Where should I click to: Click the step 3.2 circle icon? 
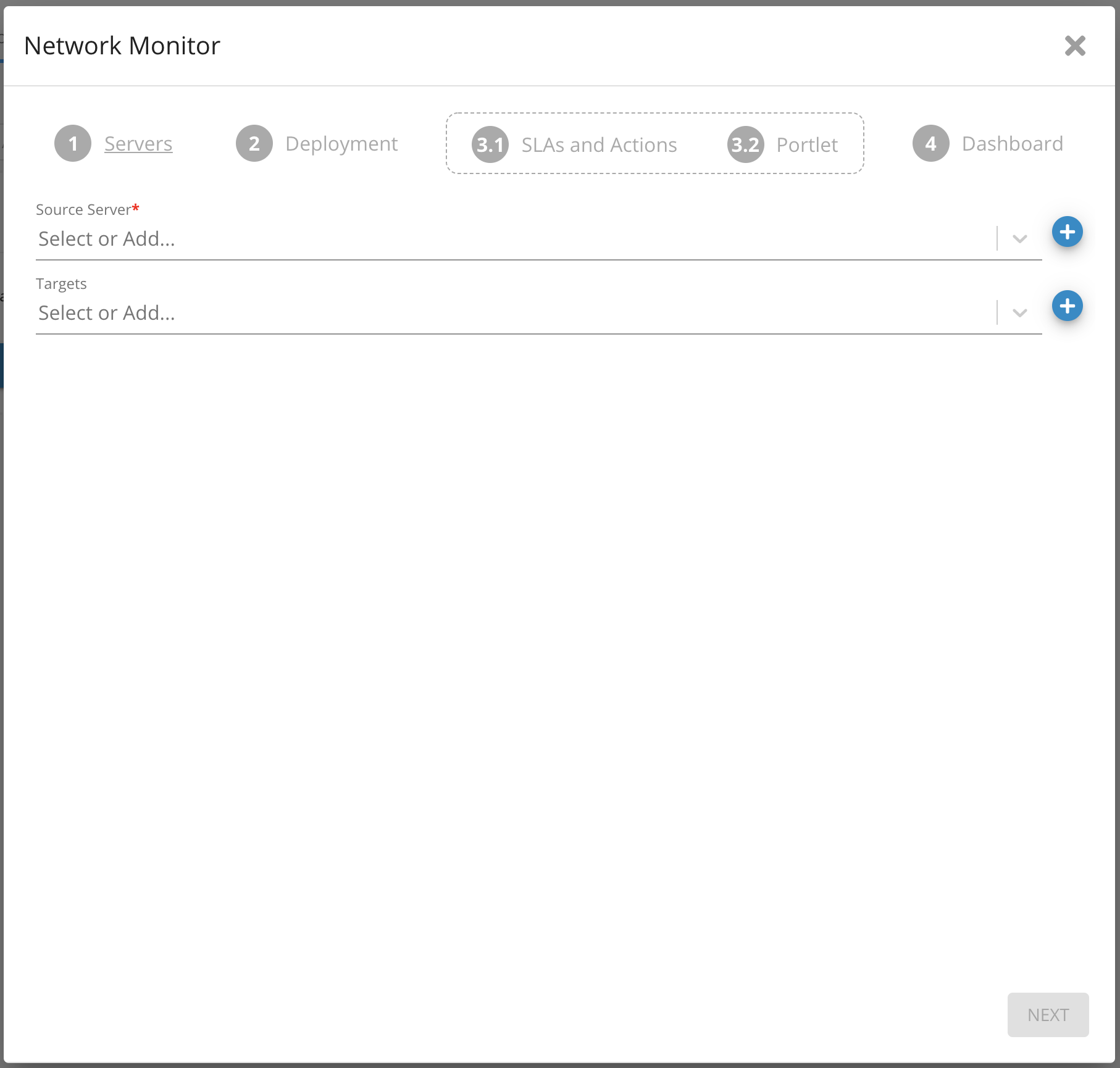[745, 144]
